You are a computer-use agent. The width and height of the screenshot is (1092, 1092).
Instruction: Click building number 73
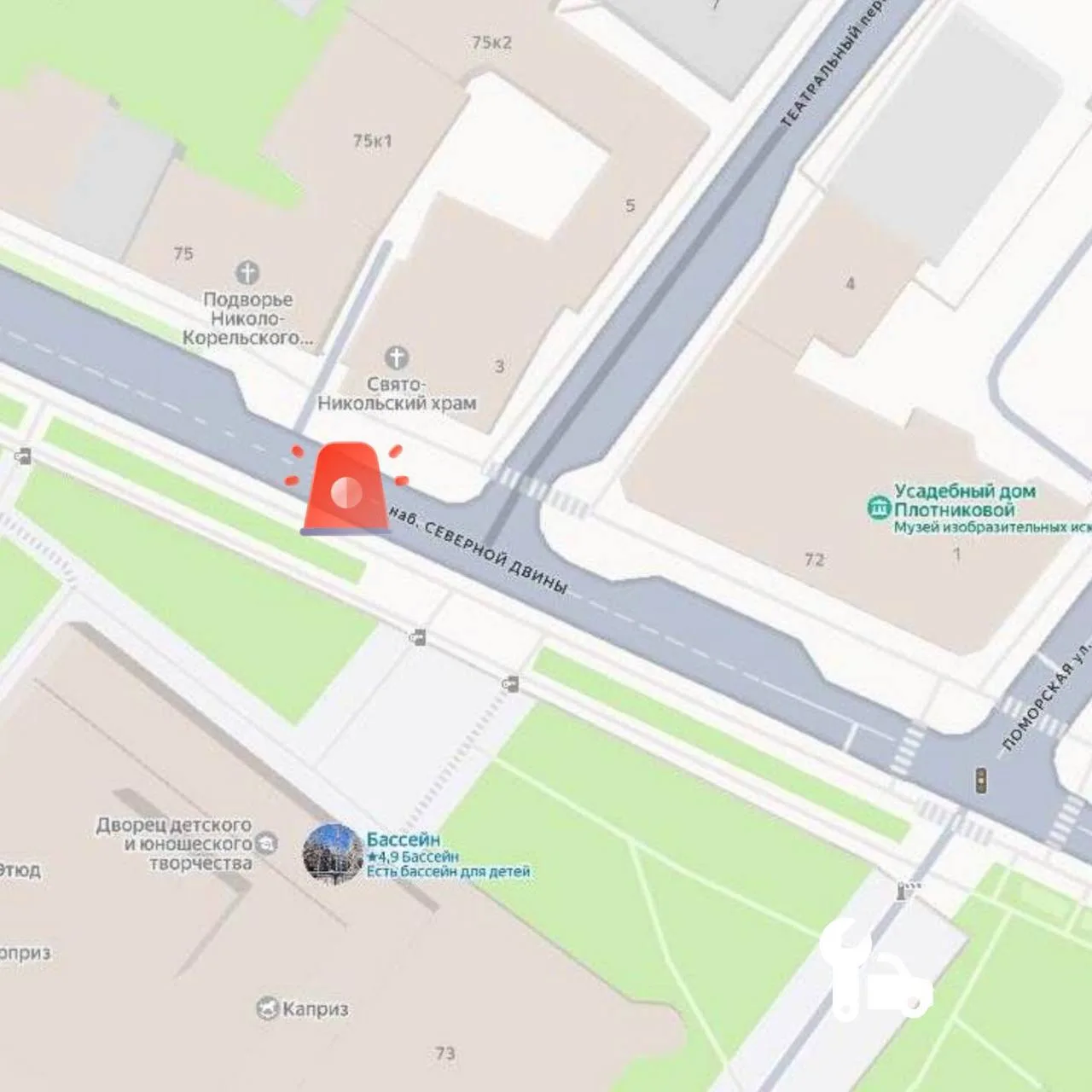445,1054
